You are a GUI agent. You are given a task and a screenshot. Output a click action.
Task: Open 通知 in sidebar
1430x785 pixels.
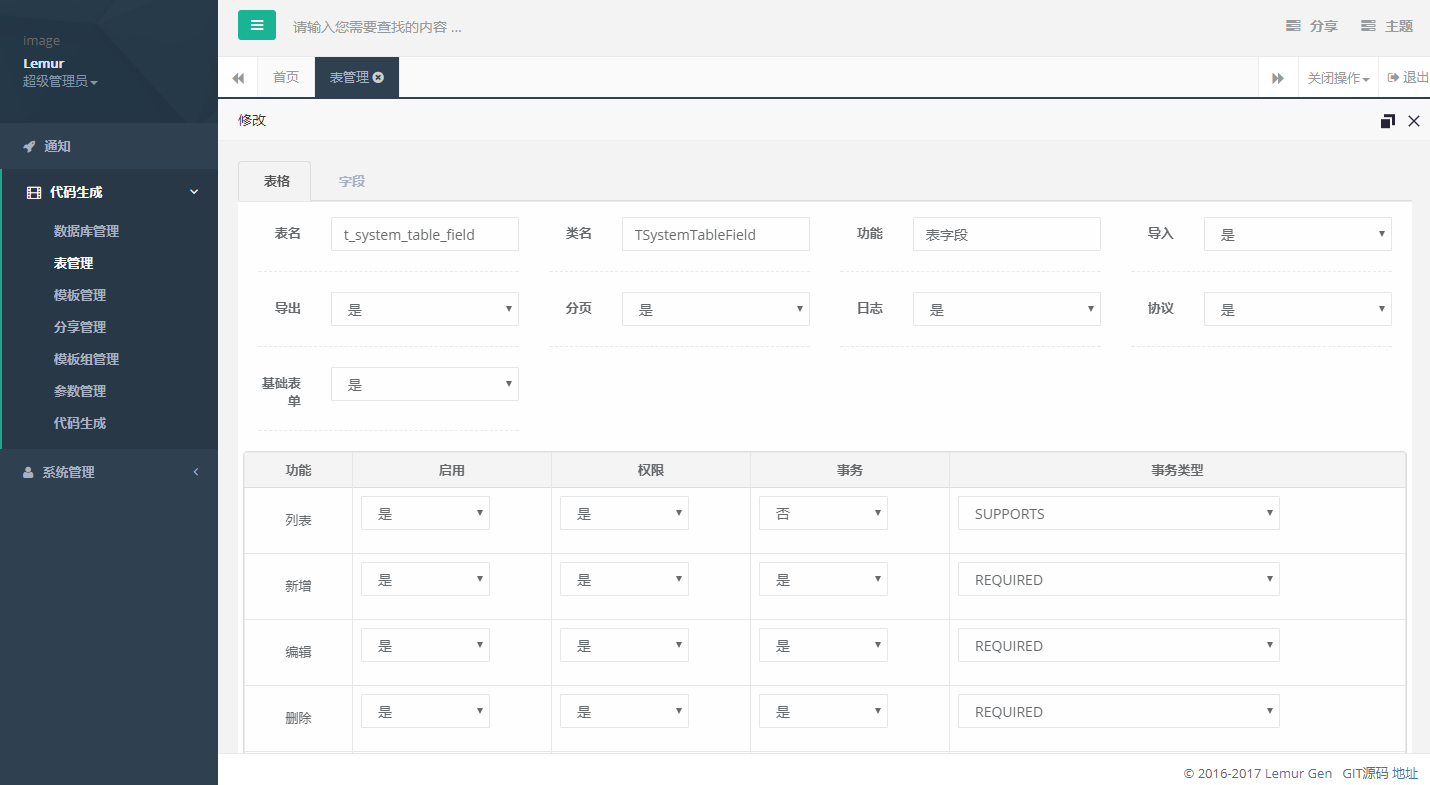[x=109, y=146]
